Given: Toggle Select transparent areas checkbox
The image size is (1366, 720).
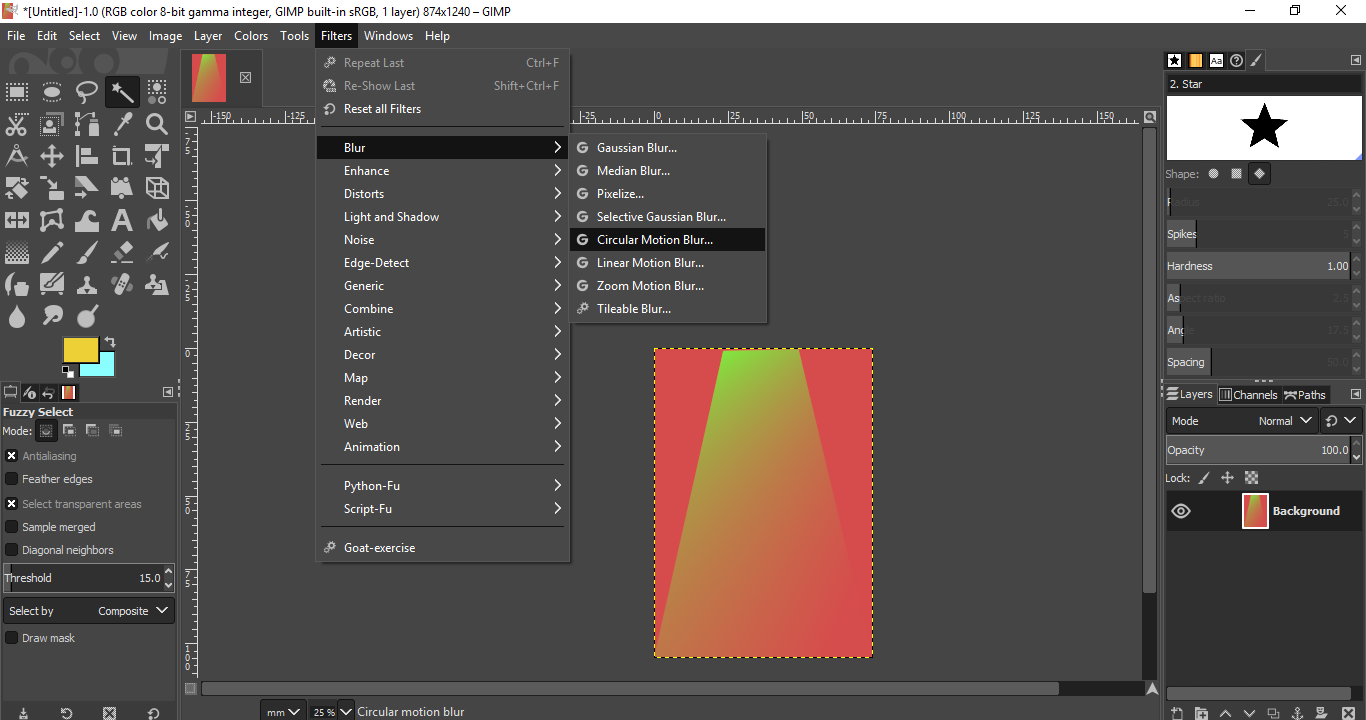Looking at the screenshot, I should (x=12, y=504).
